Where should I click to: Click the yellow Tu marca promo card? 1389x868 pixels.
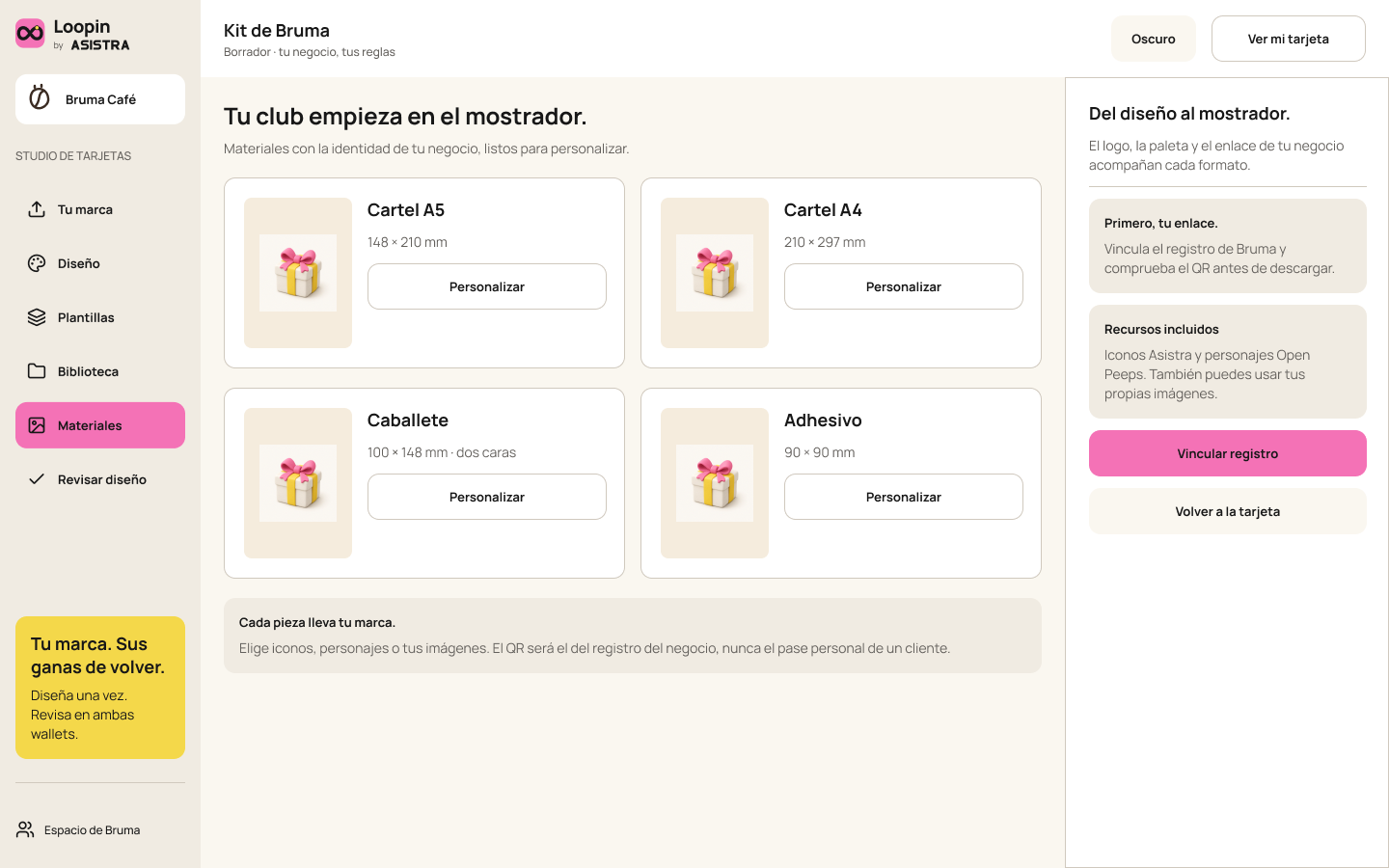point(100,688)
